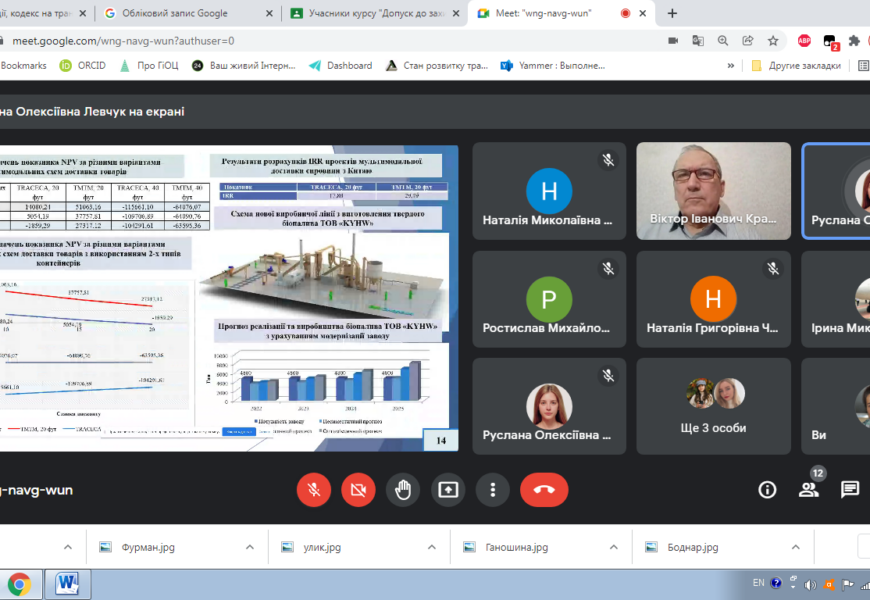Open the three-dot more options menu
This screenshot has height=600, width=870.
tap(493, 489)
